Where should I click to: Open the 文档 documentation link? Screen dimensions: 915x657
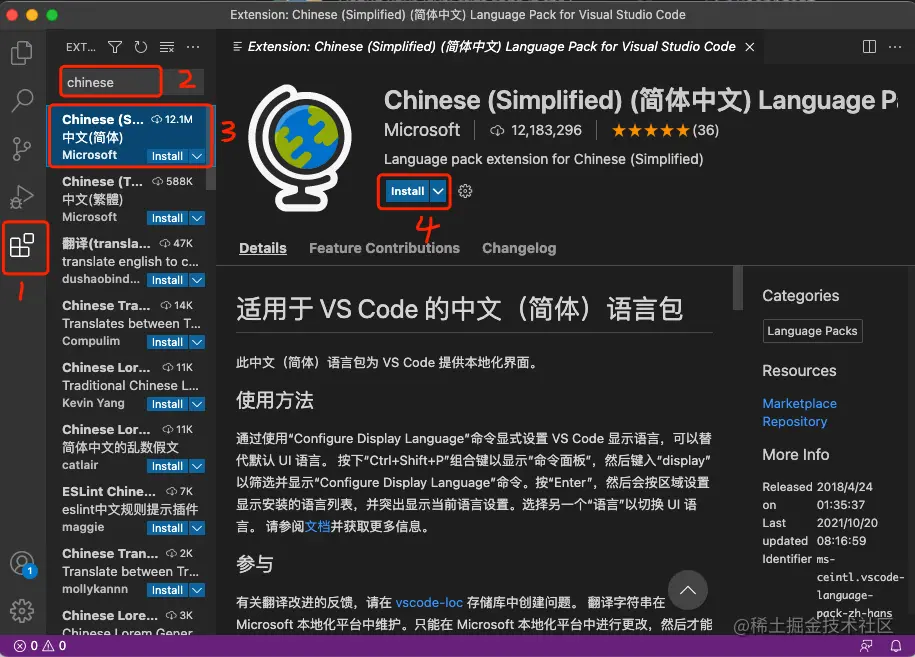[317, 526]
